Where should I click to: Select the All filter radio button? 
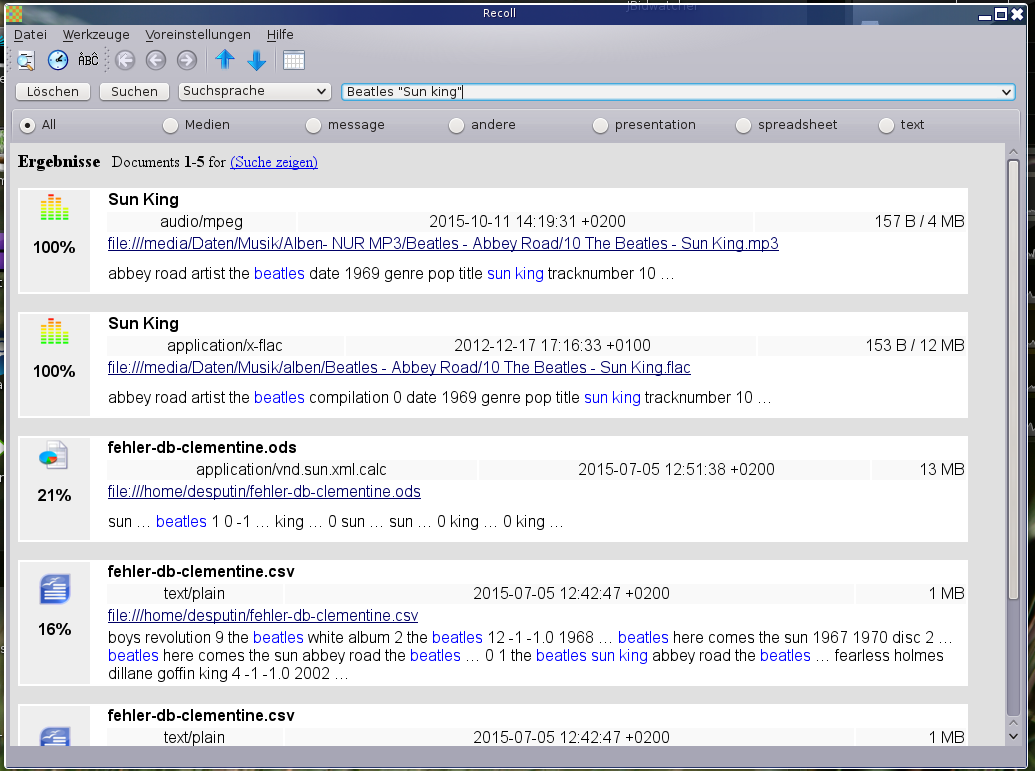(28, 125)
